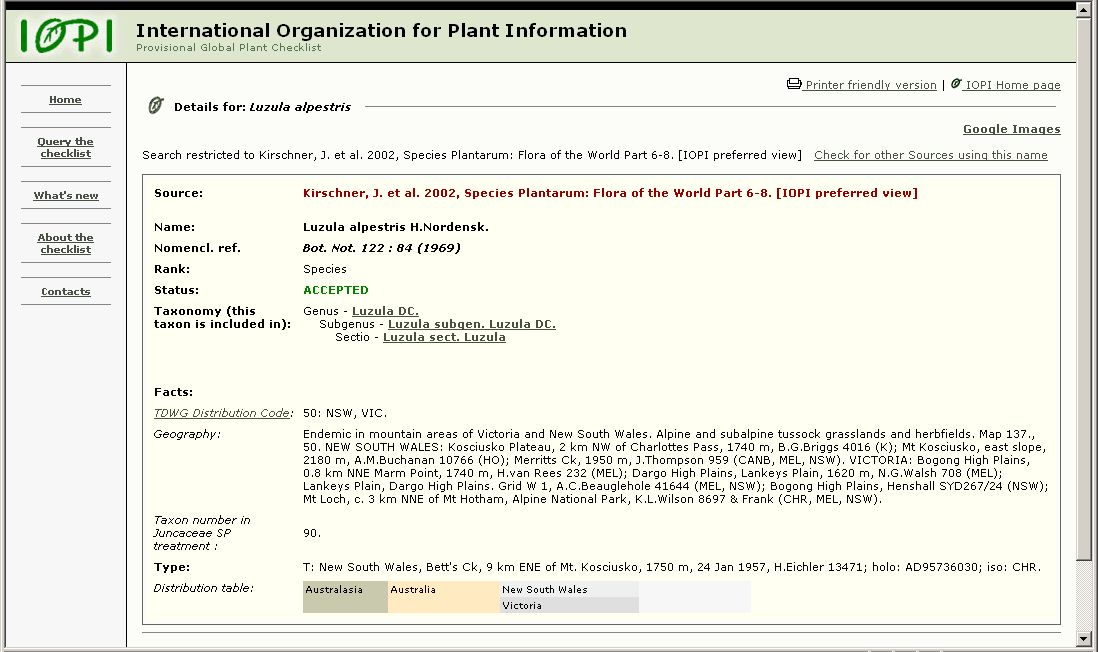Open Query the checklist menu item
The height and width of the screenshot is (652, 1098).
(x=65, y=148)
